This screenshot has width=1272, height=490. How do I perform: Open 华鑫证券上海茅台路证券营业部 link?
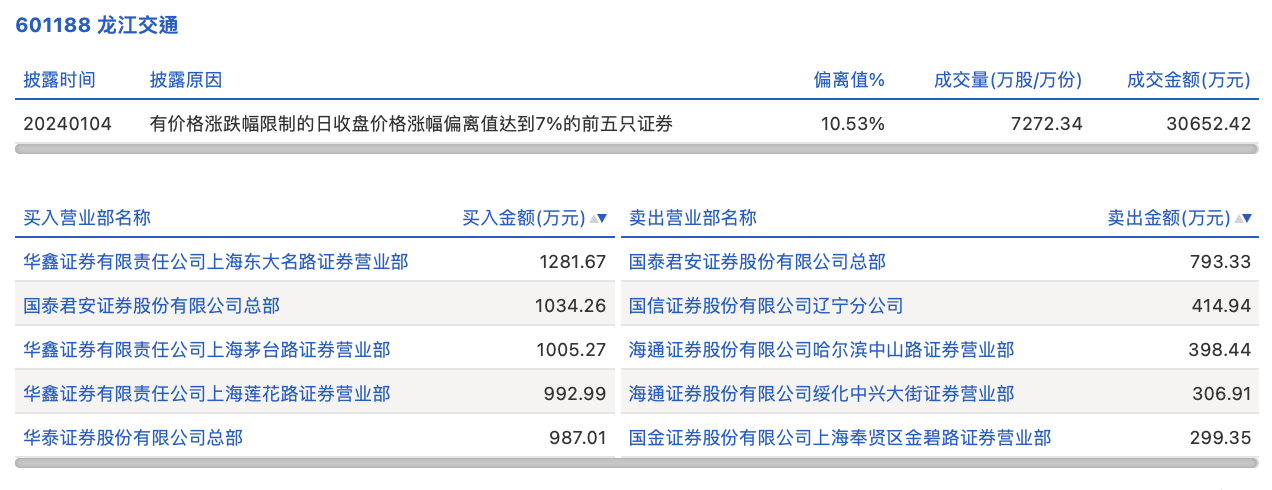[207, 350]
